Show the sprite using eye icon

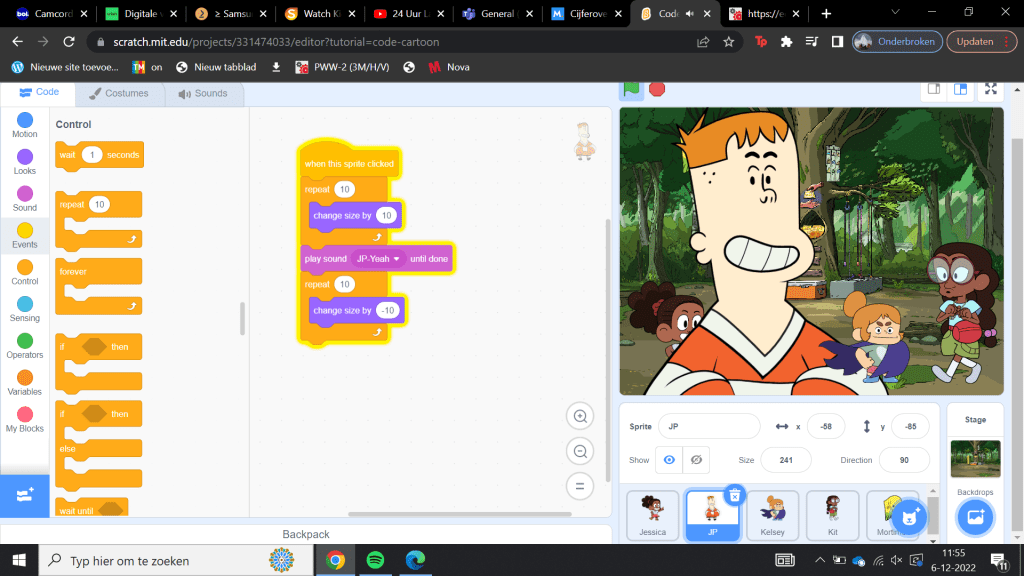click(x=669, y=460)
